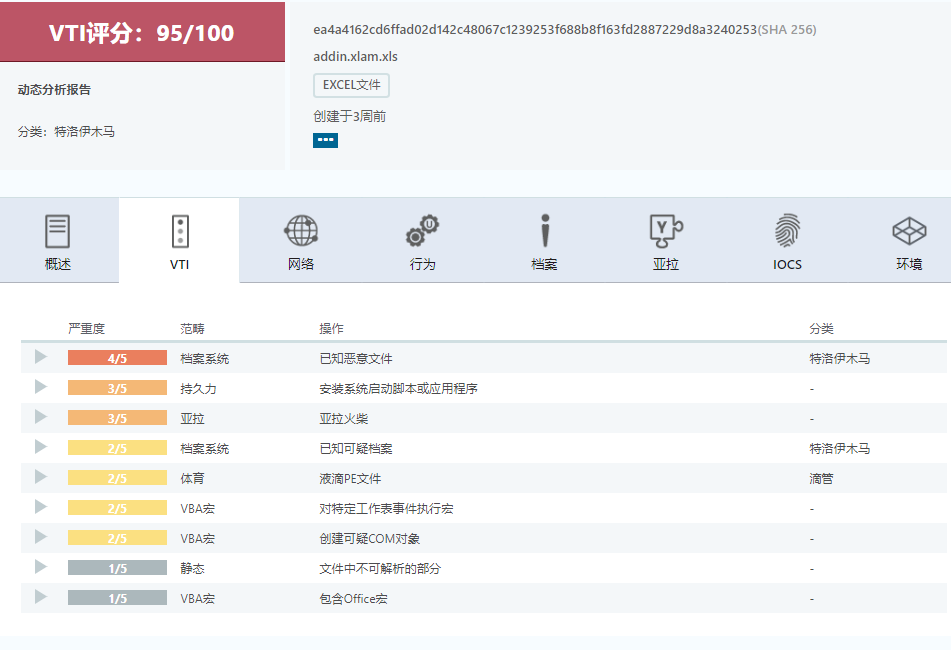Click 液滴PE文件 operation text

click(x=350, y=478)
